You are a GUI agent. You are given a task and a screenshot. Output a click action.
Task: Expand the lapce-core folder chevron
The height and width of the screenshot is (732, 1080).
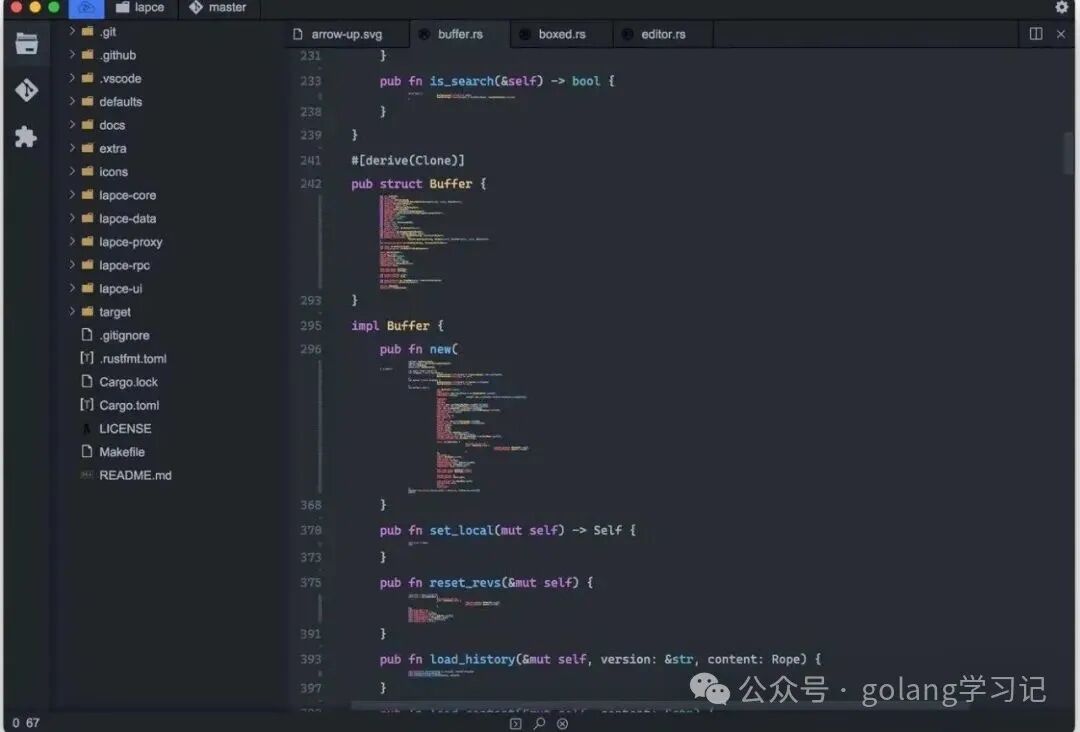[x=72, y=195]
